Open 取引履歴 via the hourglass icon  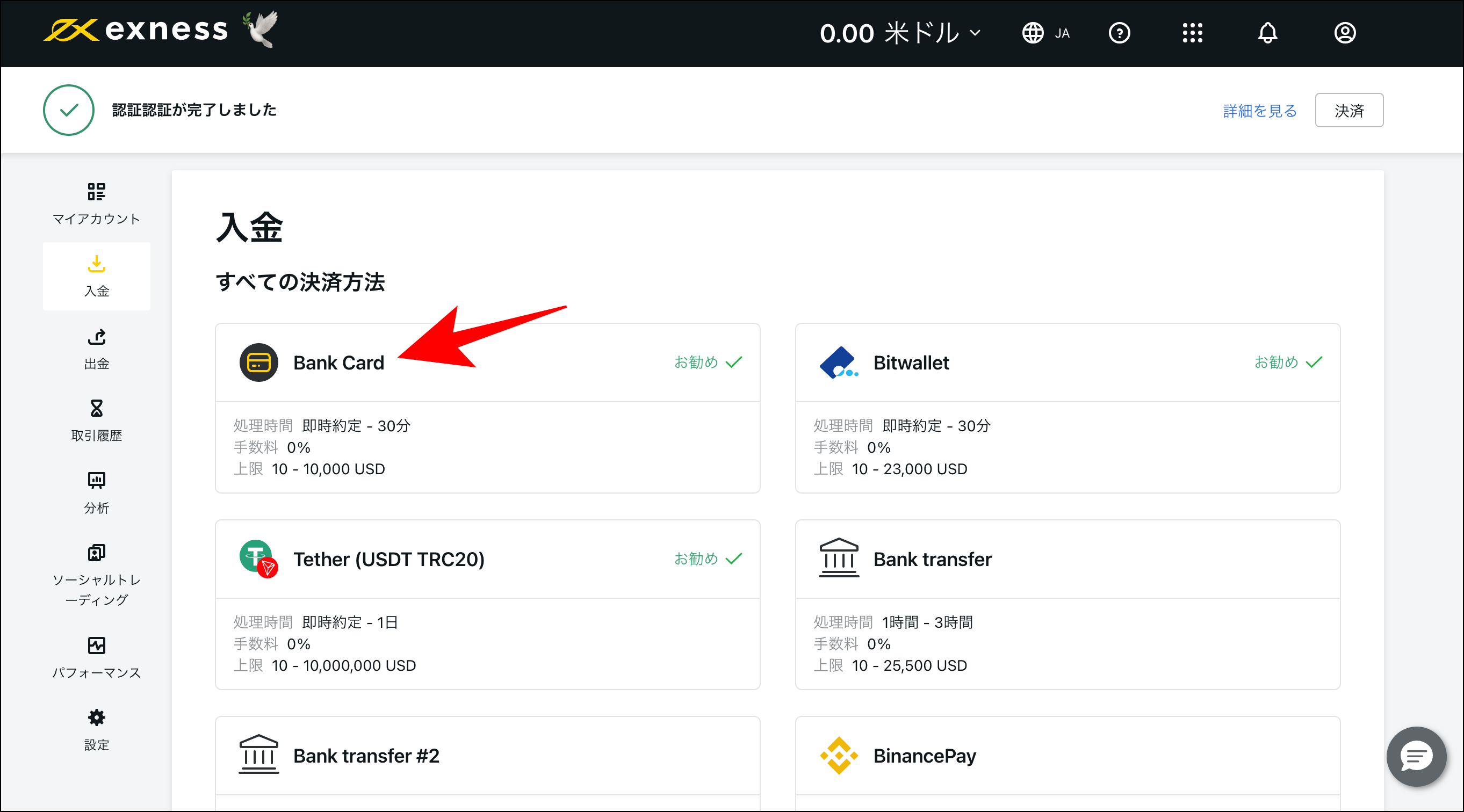click(96, 408)
